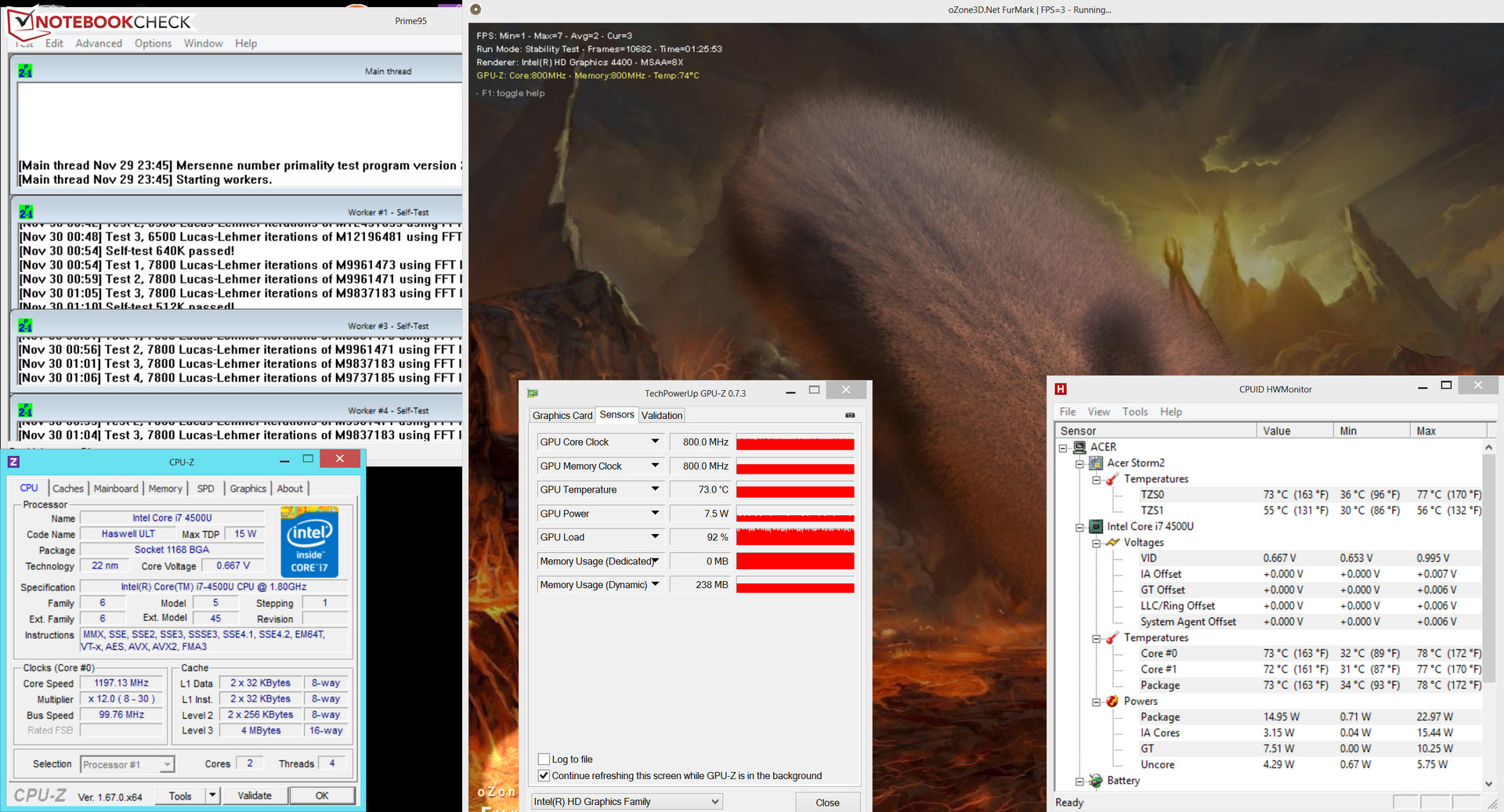The image size is (1504, 812).
Task: Click the Intel Core i7 4500U chip icon
Action: [x=1096, y=526]
